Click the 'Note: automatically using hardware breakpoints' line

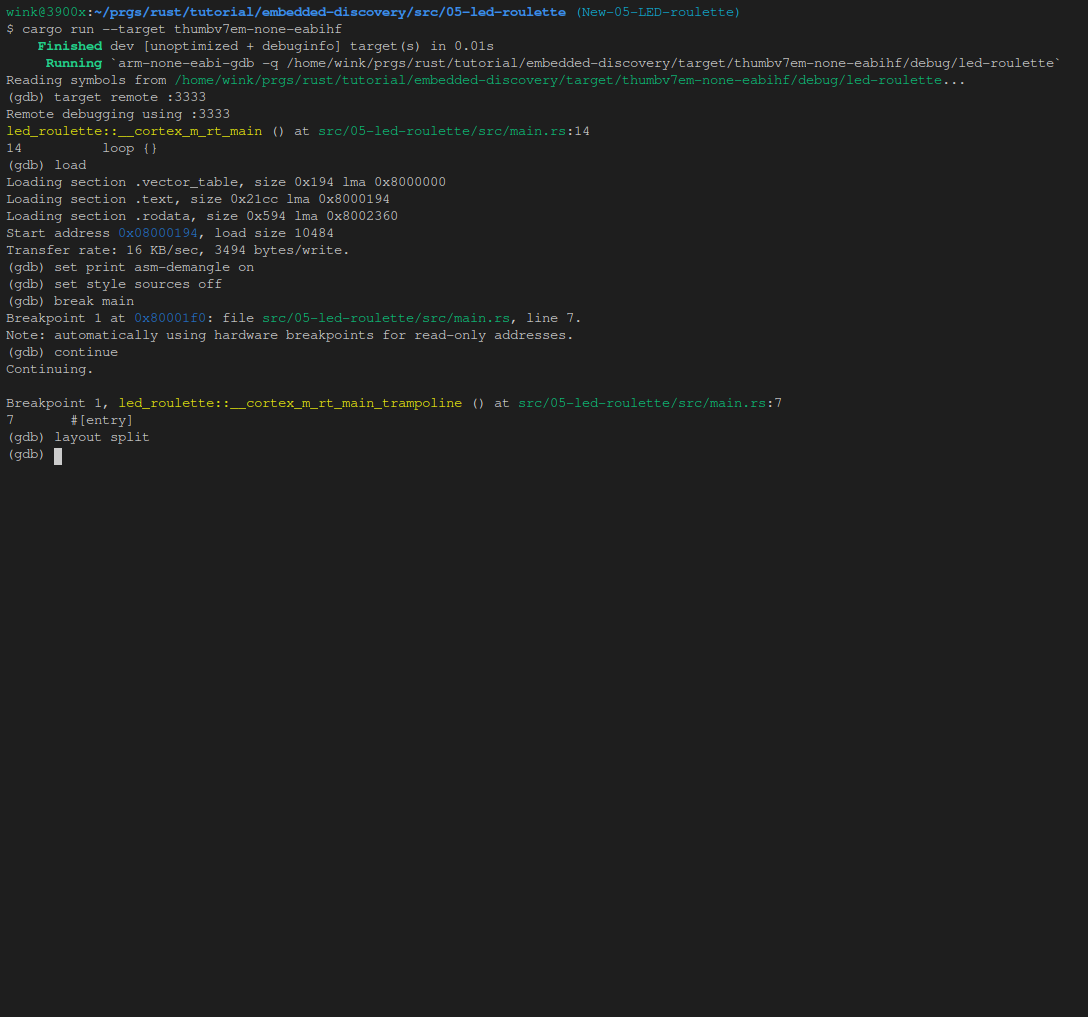[x=290, y=335]
